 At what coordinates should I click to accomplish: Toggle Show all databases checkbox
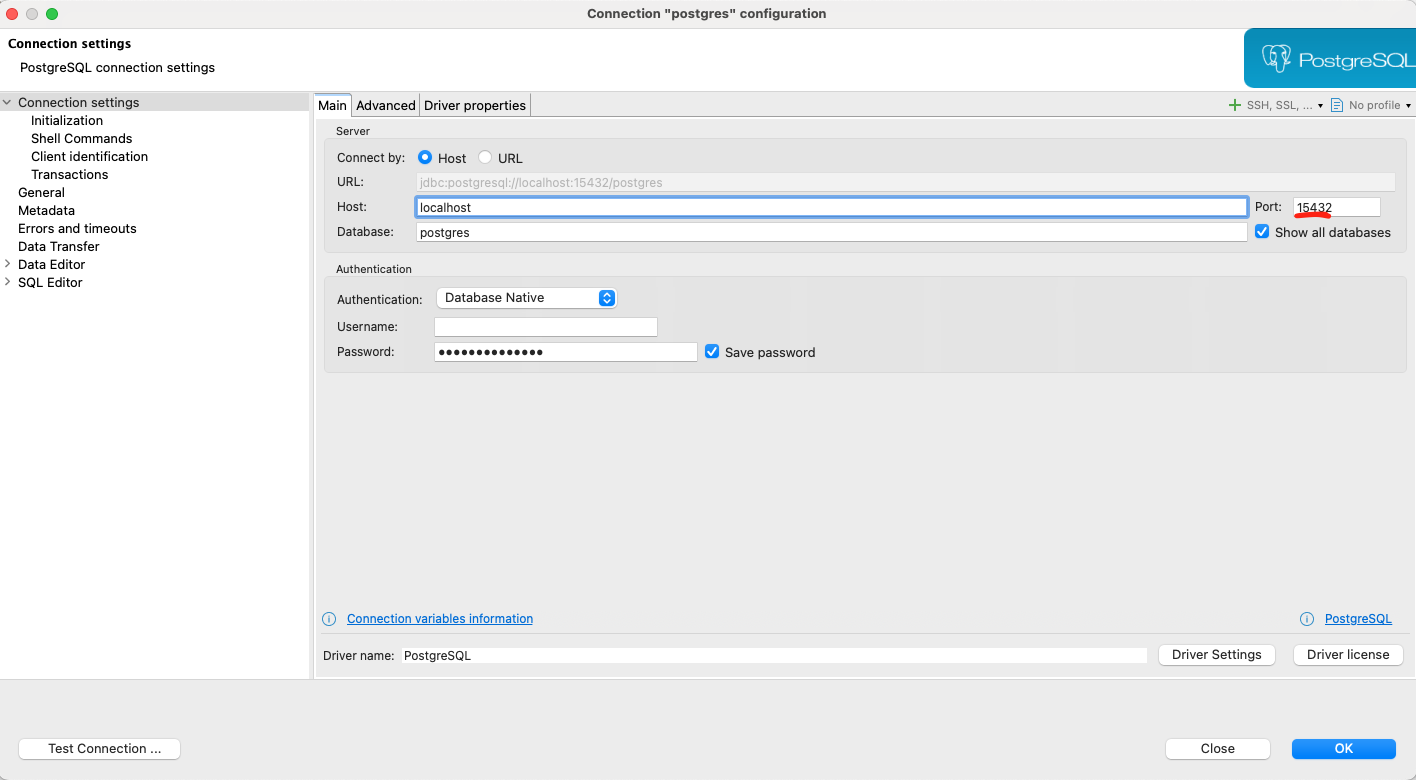coord(1262,231)
